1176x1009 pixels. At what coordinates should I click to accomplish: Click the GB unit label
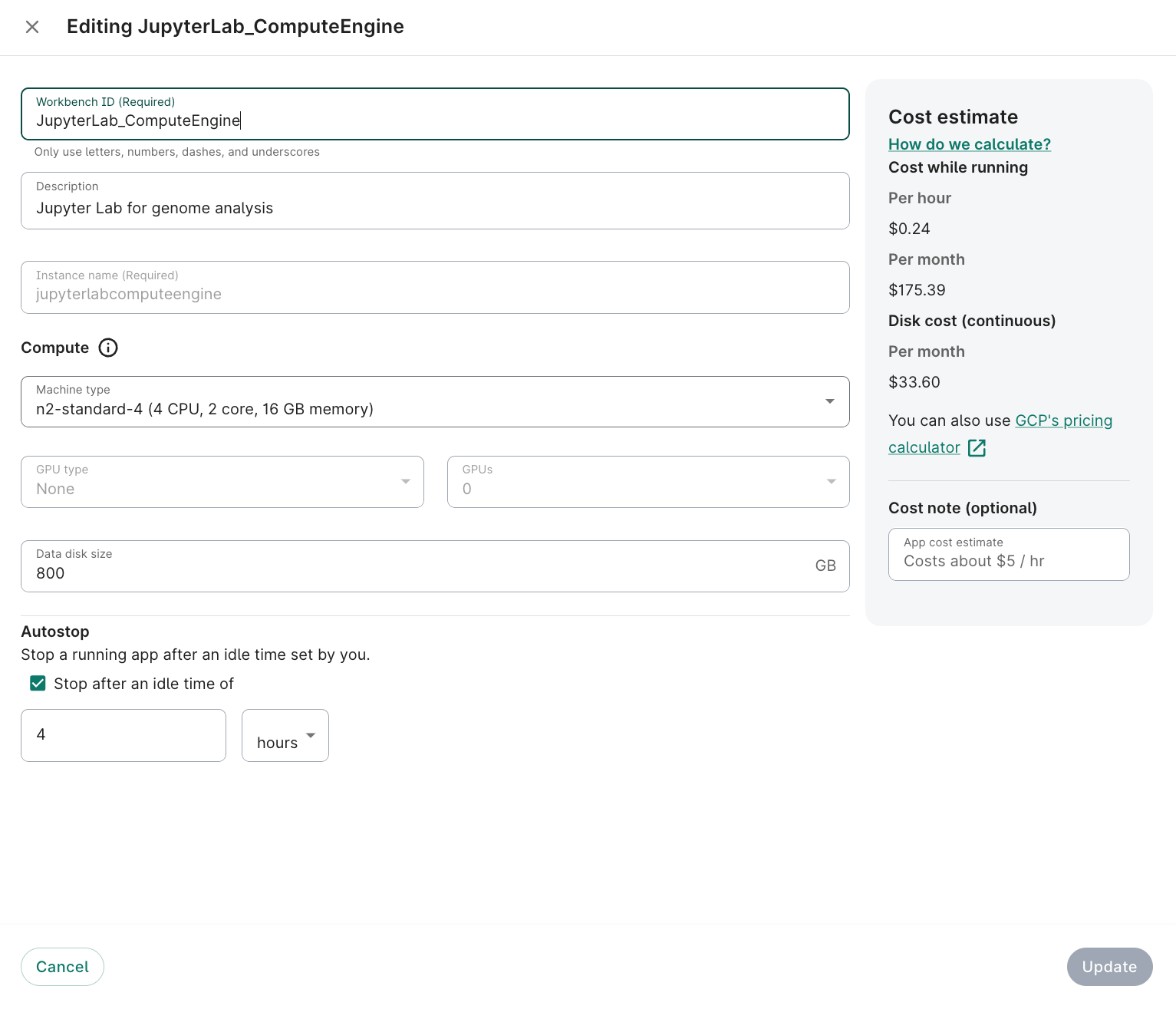coord(825,566)
